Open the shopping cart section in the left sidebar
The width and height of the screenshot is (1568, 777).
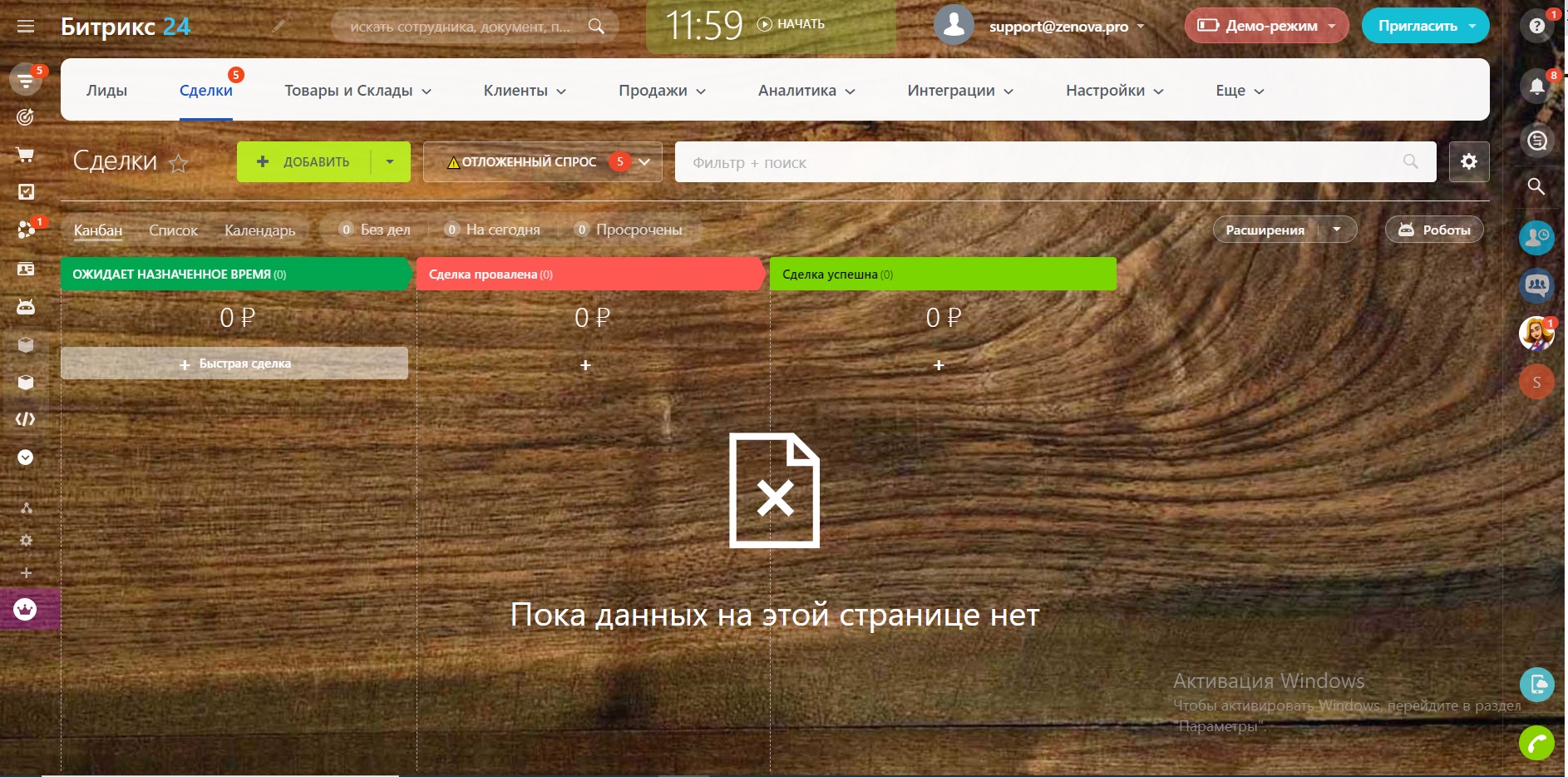[26, 155]
